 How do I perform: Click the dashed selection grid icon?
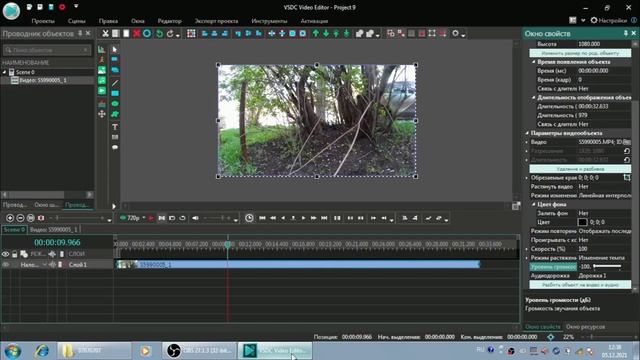[191, 33]
